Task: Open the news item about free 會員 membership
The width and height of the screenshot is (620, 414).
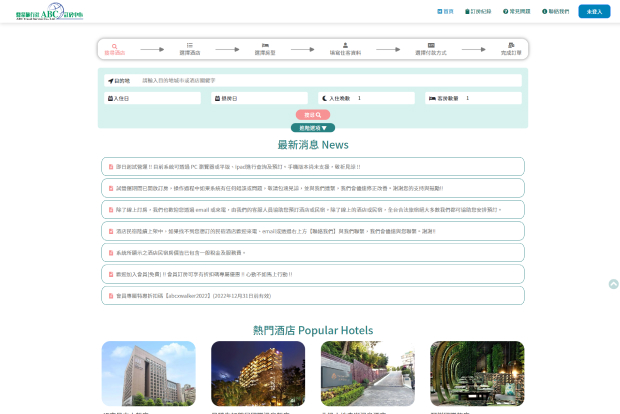Action: [x=313, y=274]
